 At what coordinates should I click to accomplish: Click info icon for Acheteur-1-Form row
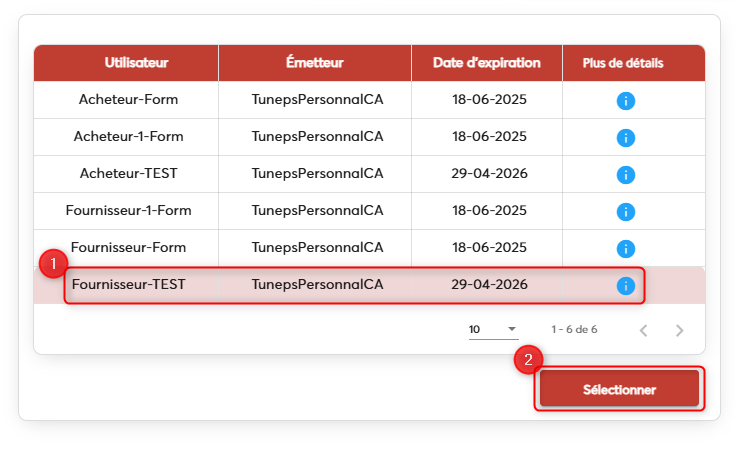pos(626,137)
